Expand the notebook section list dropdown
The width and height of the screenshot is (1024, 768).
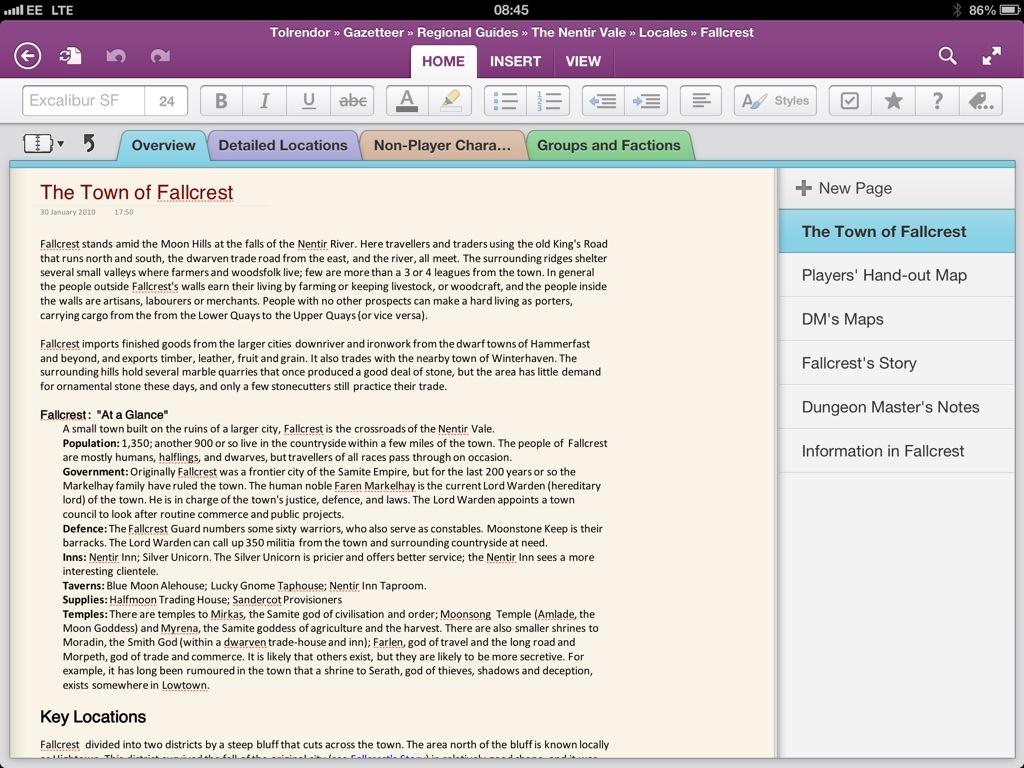tap(43, 144)
